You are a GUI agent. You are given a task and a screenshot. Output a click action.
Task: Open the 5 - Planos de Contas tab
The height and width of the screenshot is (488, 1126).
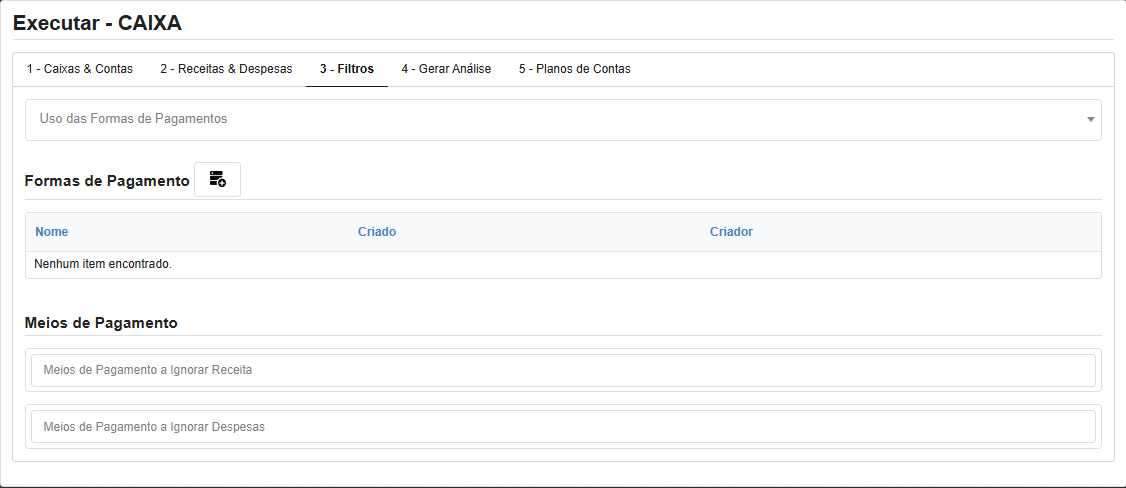pyautogui.click(x=574, y=69)
